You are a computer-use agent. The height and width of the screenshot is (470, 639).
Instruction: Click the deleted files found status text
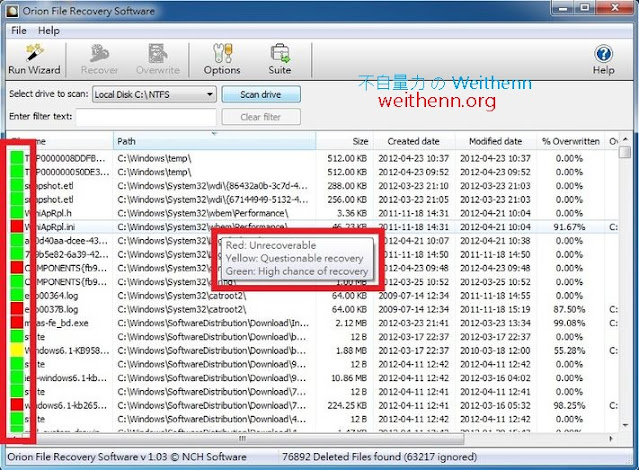[379, 457]
